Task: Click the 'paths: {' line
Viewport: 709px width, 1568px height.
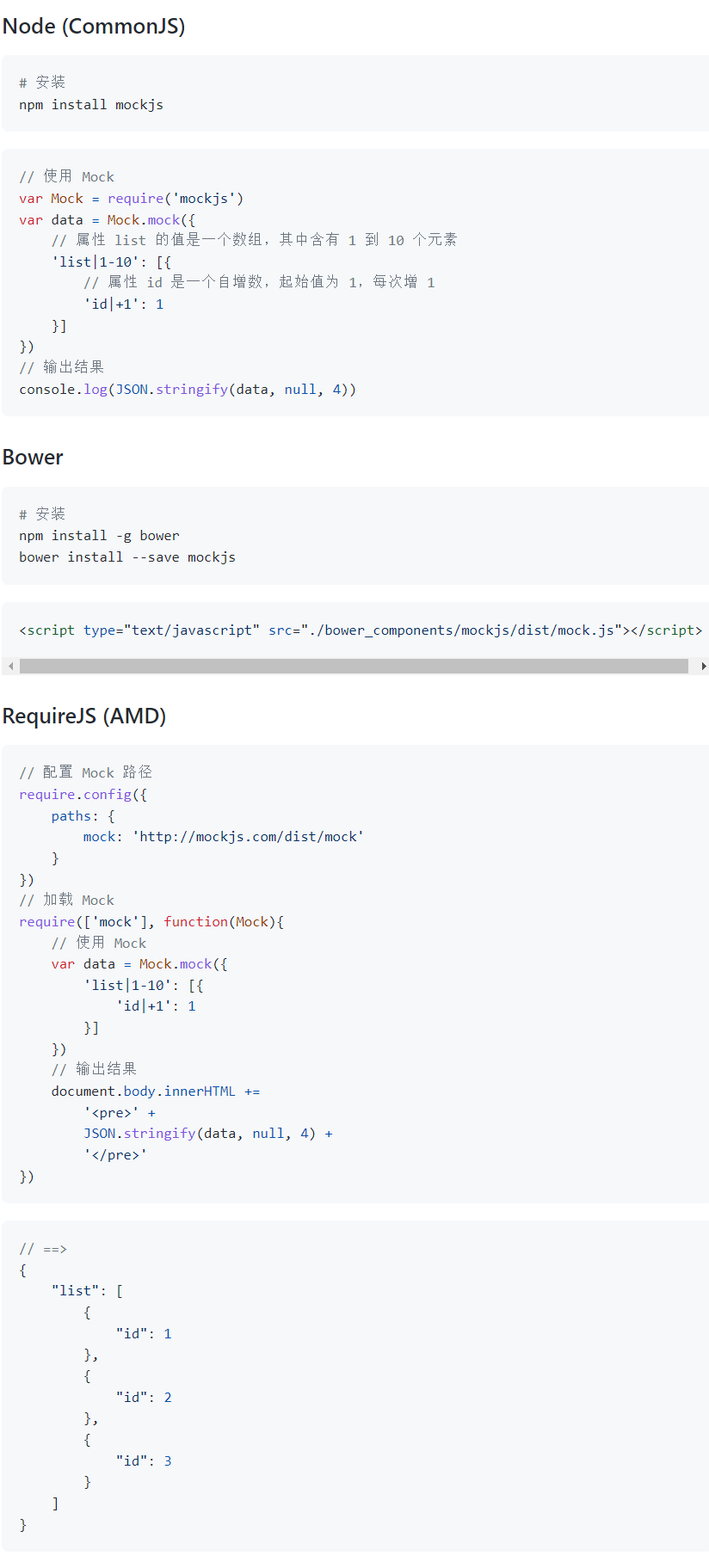Action: [83, 816]
